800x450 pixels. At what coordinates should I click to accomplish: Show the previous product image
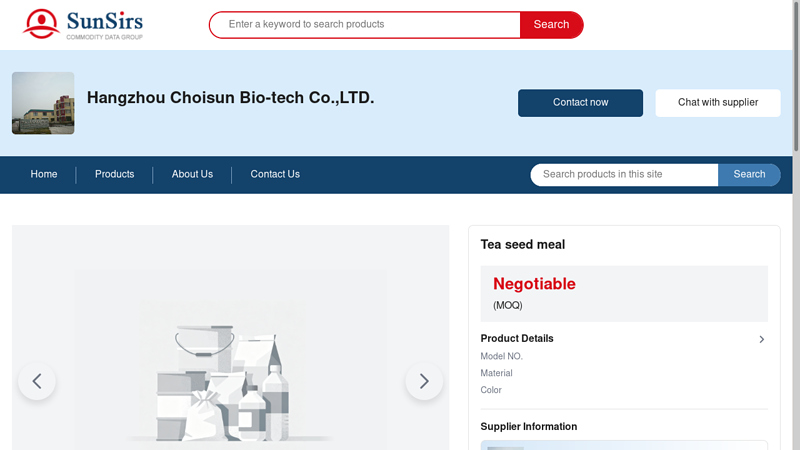point(37,381)
